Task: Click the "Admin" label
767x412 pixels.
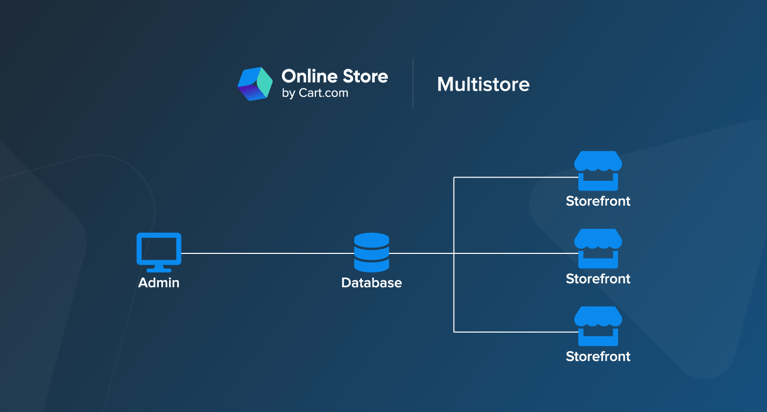Action: click(x=159, y=283)
